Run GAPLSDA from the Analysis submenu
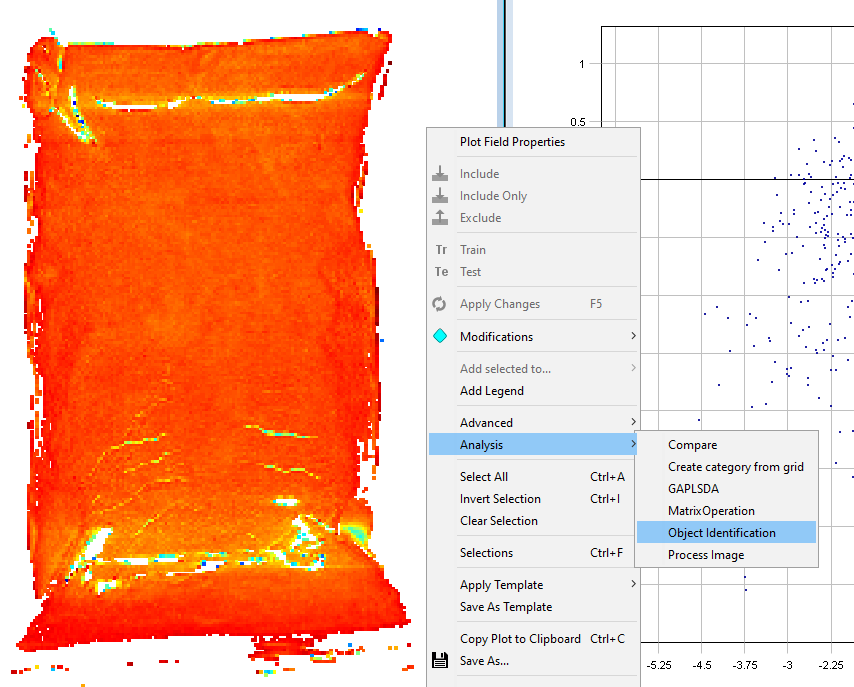Image resolution: width=854 pixels, height=687 pixels. (693, 489)
